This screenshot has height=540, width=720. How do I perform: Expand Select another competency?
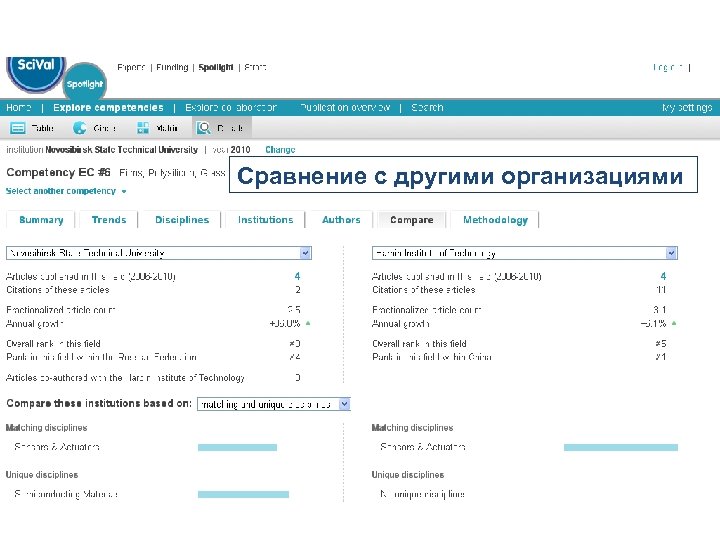tap(66, 191)
